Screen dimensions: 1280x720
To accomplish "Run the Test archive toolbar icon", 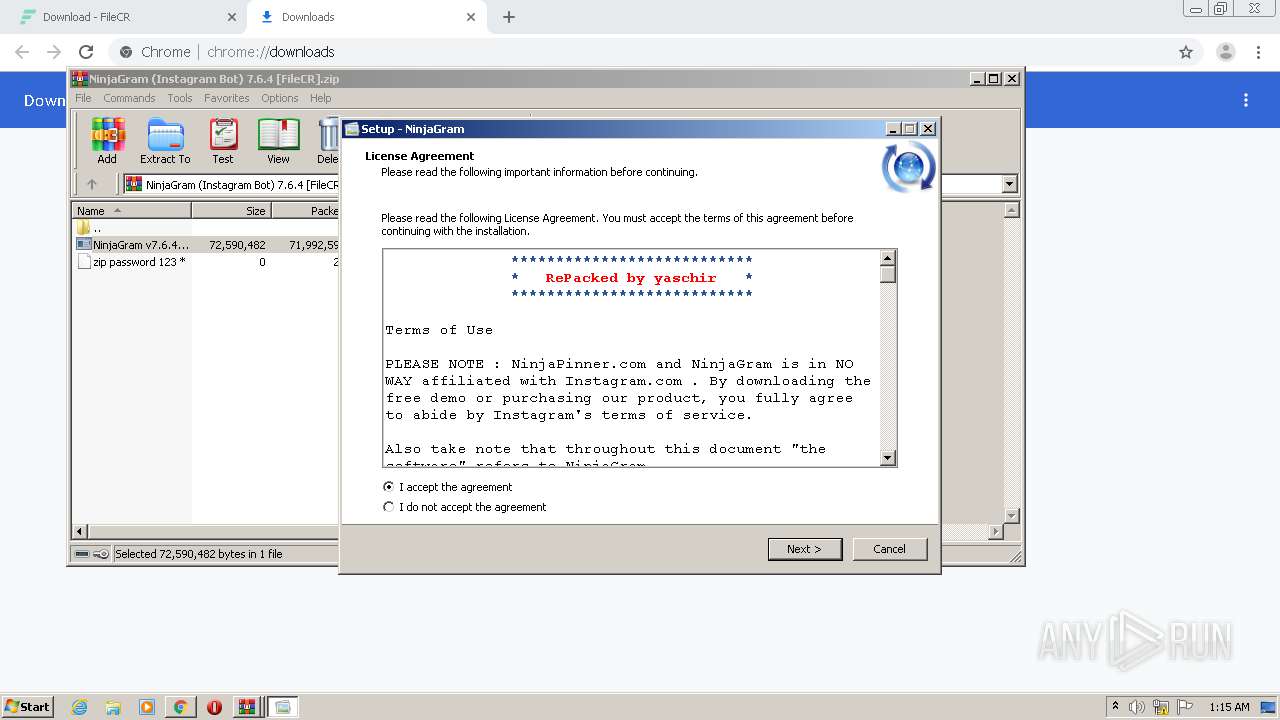I will coord(223,140).
